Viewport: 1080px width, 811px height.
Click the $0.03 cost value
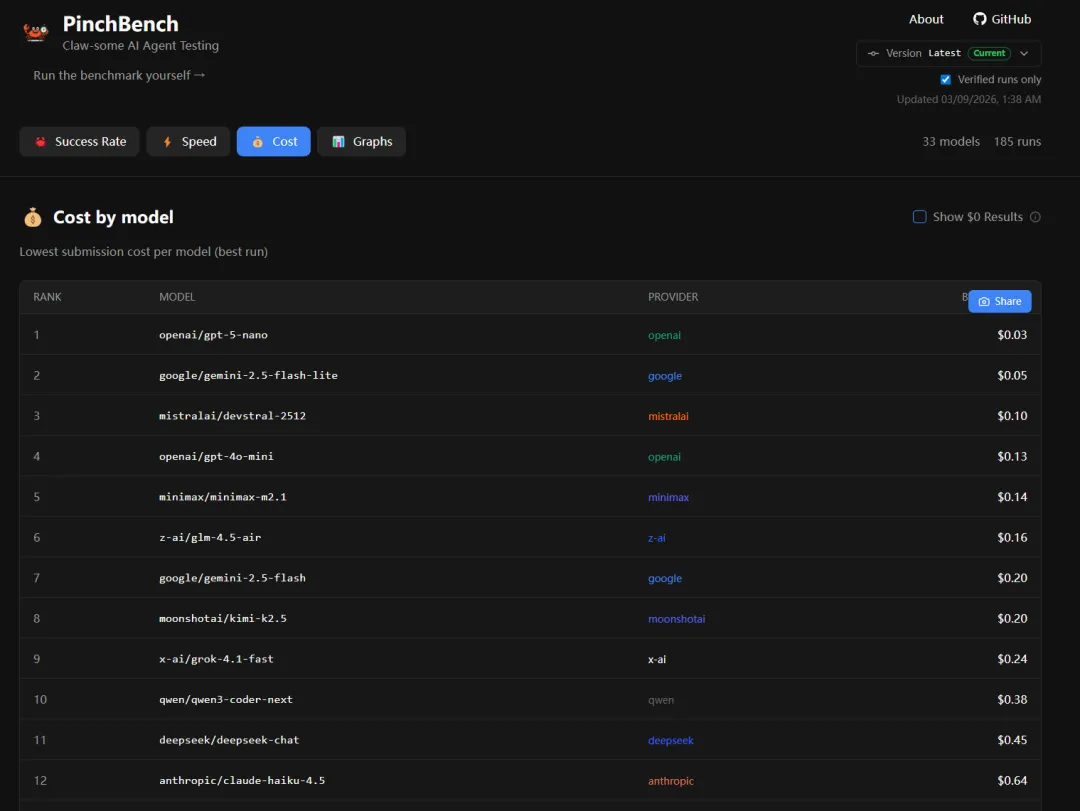point(1012,335)
